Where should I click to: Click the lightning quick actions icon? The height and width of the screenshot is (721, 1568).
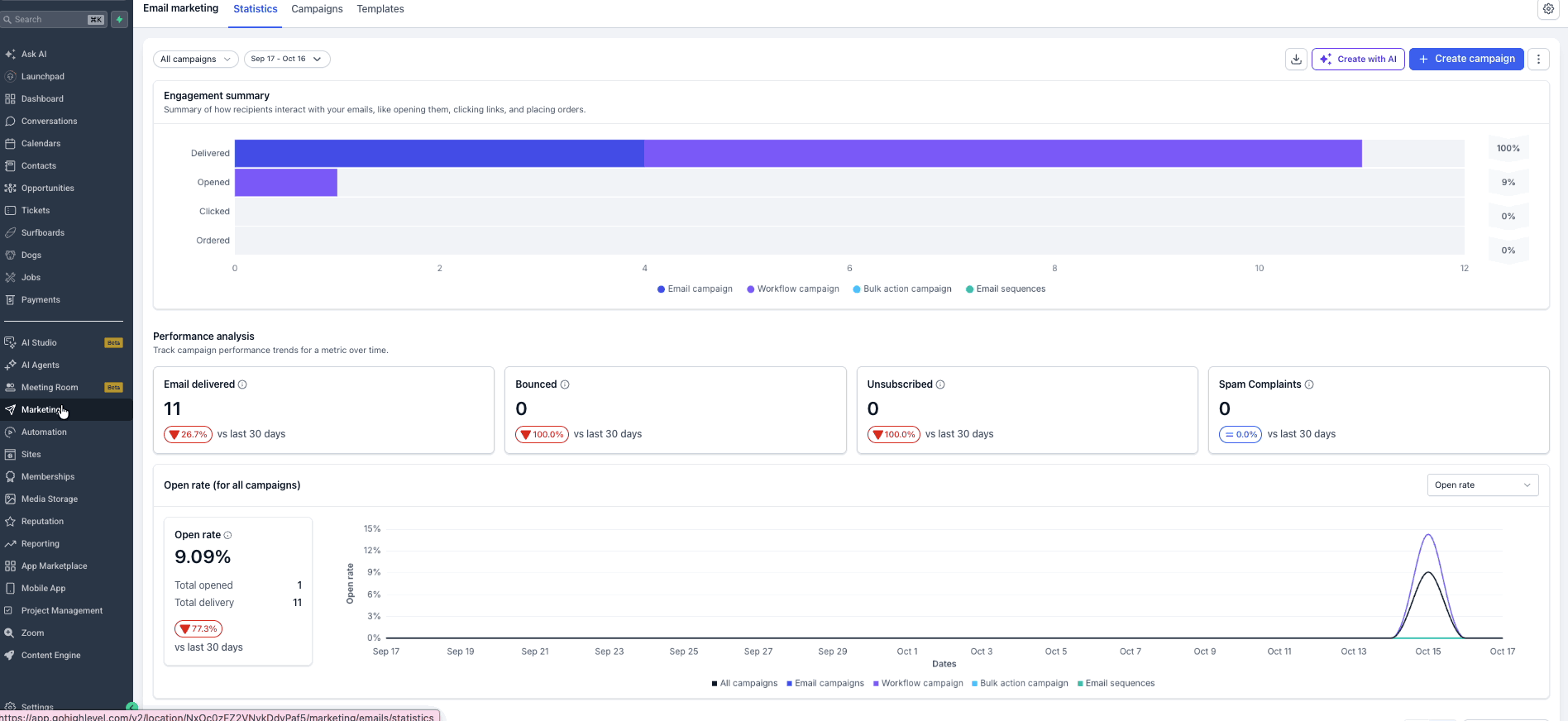(120, 19)
